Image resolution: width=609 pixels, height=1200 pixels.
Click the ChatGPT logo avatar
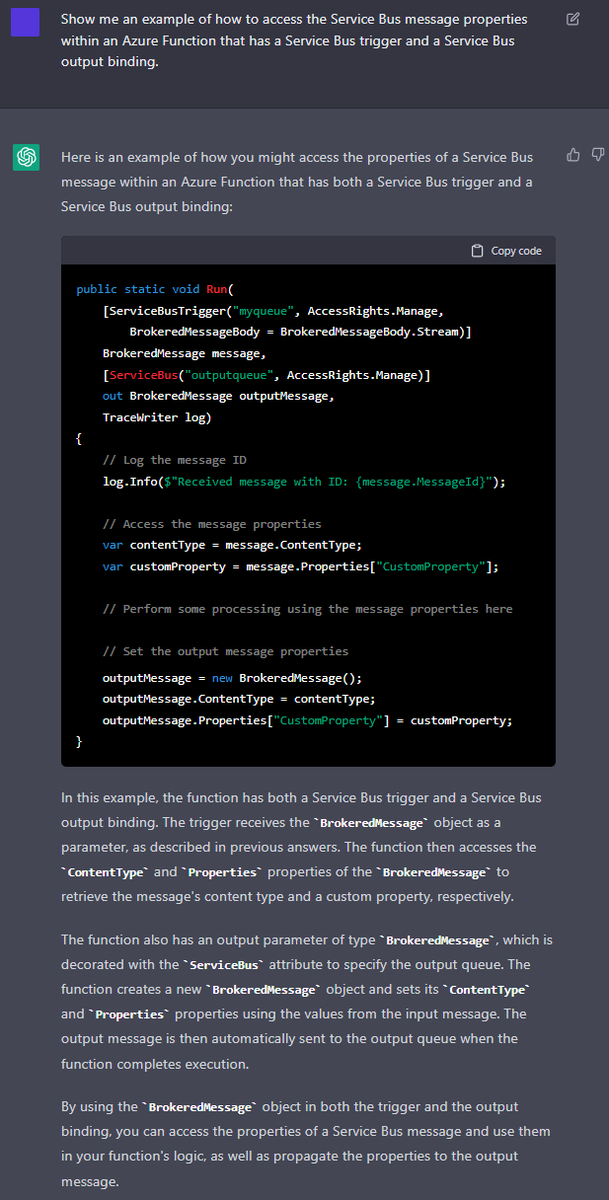tap(26, 157)
